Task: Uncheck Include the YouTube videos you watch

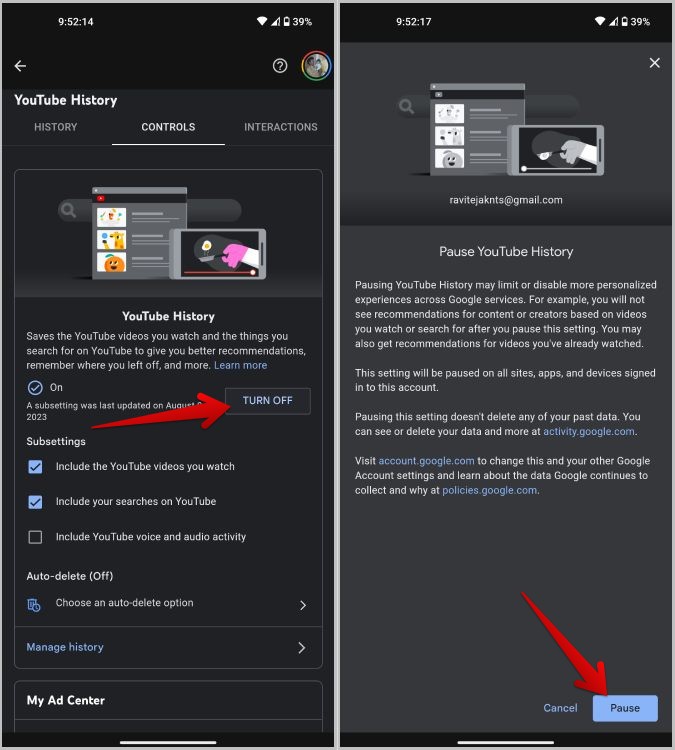Action: [35, 466]
